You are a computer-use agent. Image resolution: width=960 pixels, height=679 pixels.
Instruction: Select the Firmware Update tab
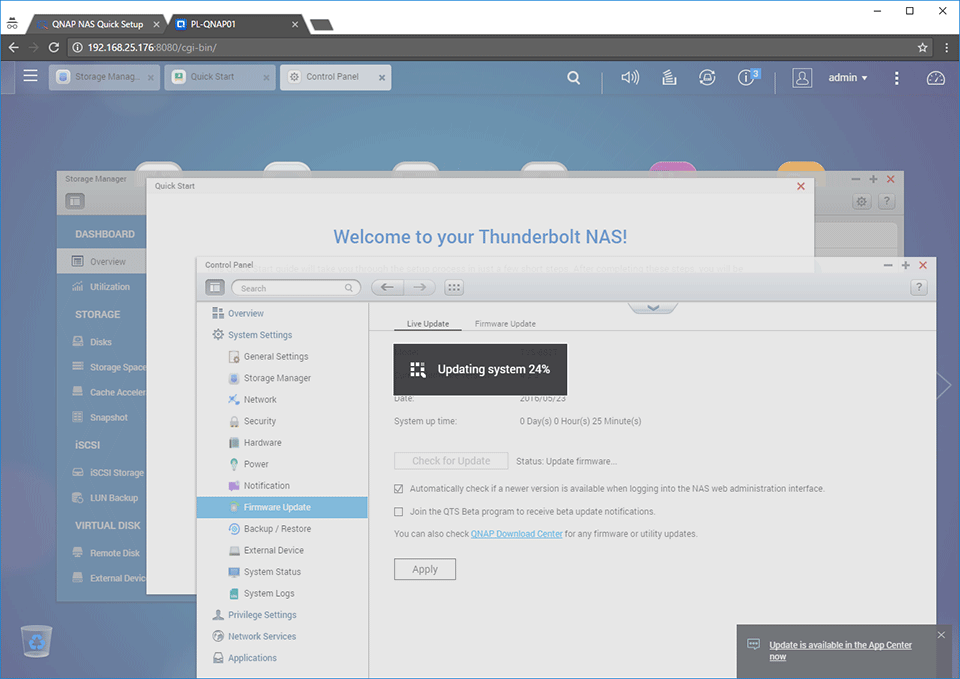point(505,323)
